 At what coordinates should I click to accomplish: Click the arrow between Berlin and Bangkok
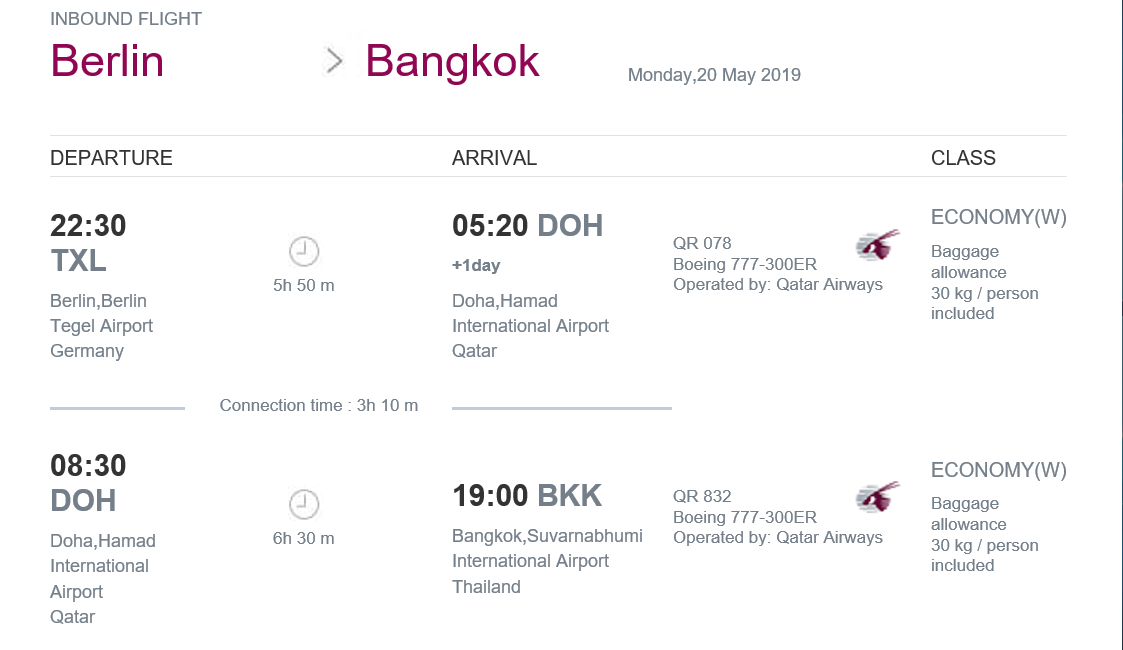334,61
